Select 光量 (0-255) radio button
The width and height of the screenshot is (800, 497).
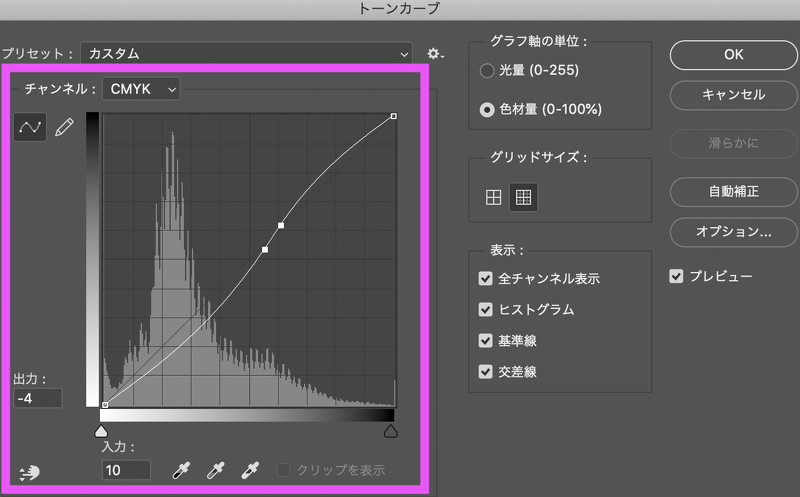pyautogui.click(x=487, y=72)
